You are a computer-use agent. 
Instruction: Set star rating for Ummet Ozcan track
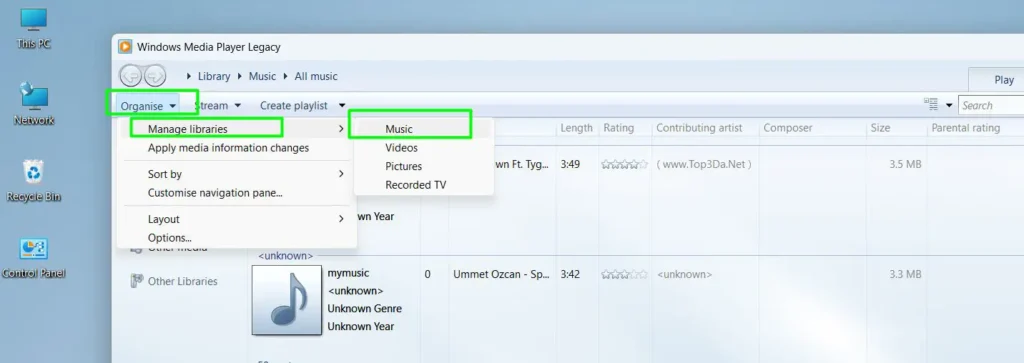[625, 274]
